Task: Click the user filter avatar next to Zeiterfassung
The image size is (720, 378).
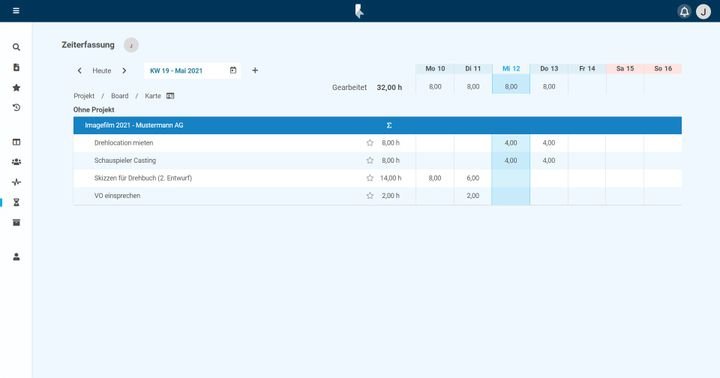Action: coord(131,45)
